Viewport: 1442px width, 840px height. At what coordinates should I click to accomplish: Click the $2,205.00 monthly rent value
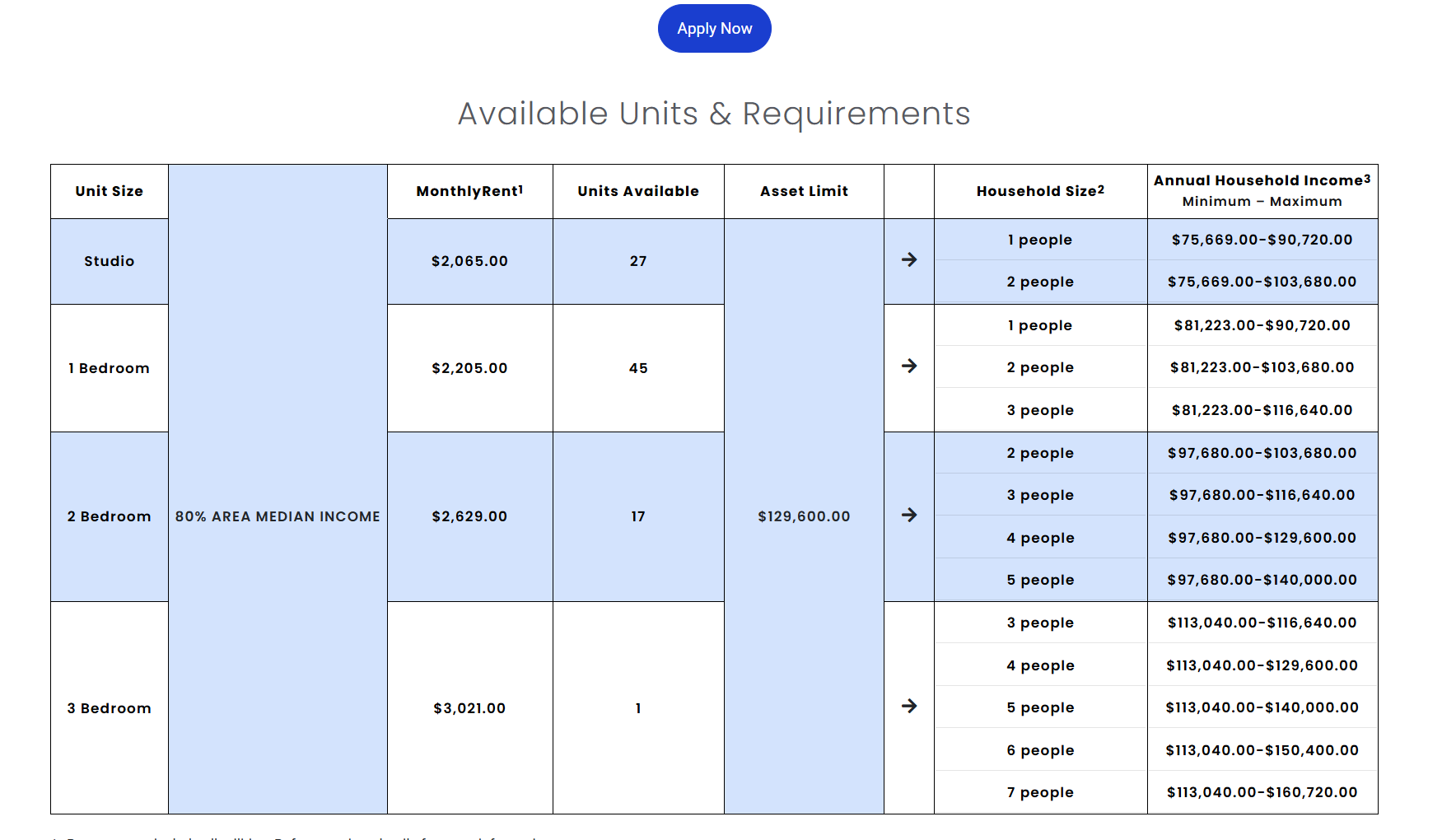(x=469, y=368)
